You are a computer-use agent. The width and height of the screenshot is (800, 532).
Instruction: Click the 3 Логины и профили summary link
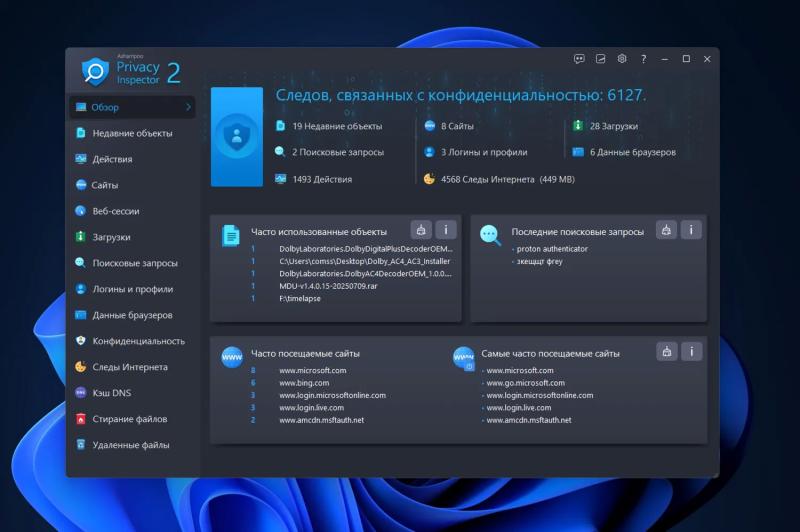484,152
